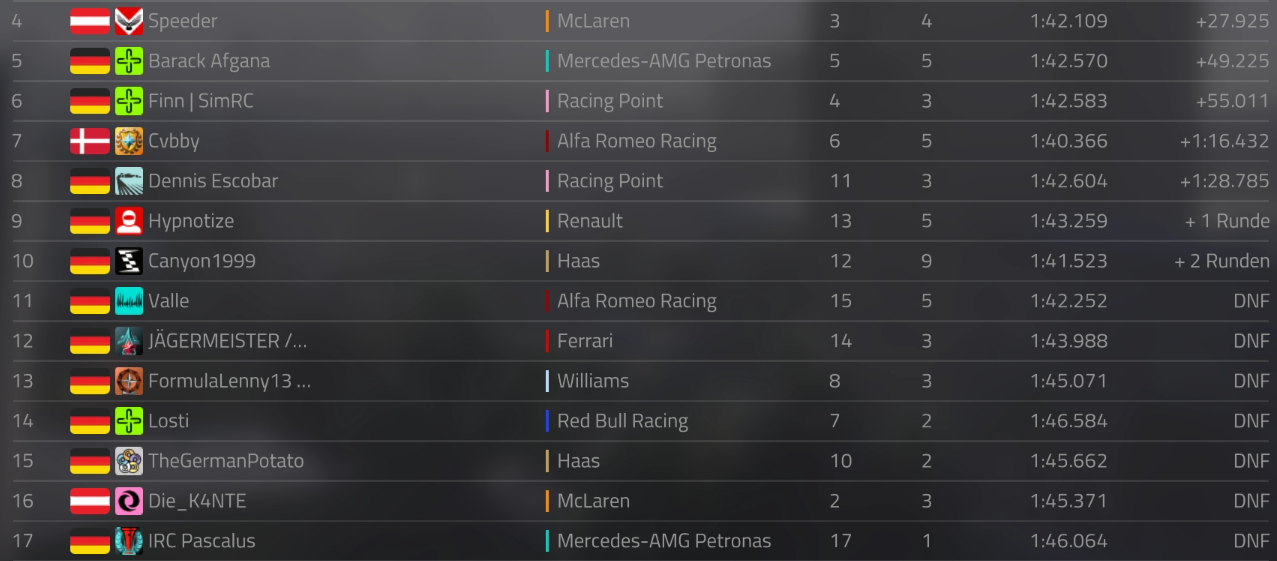Click Speeder's red chevron avatar icon
1277x561 pixels.
point(129,21)
